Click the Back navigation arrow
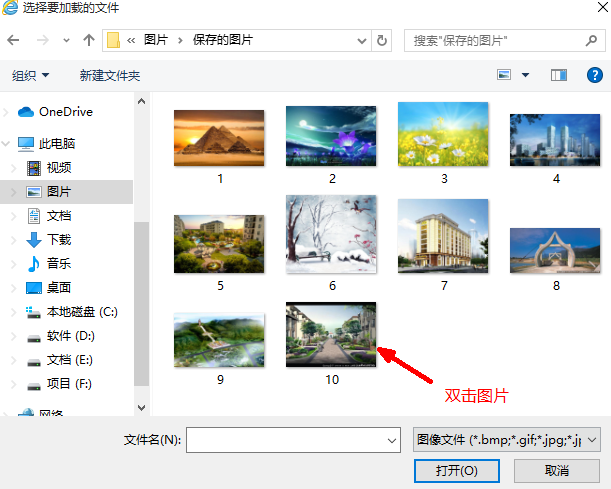The height and width of the screenshot is (489, 611). pos(14,41)
